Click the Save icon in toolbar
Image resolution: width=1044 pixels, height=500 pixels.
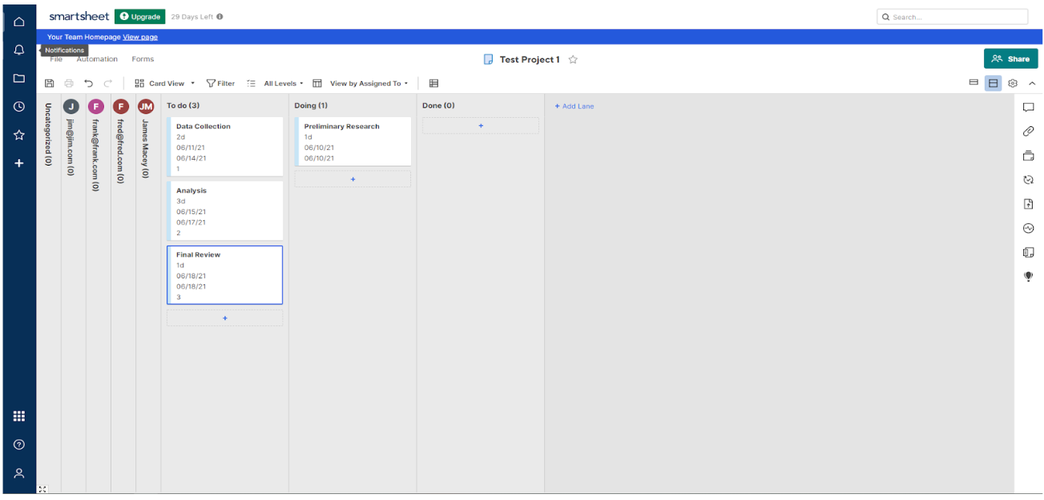(x=49, y=84)
